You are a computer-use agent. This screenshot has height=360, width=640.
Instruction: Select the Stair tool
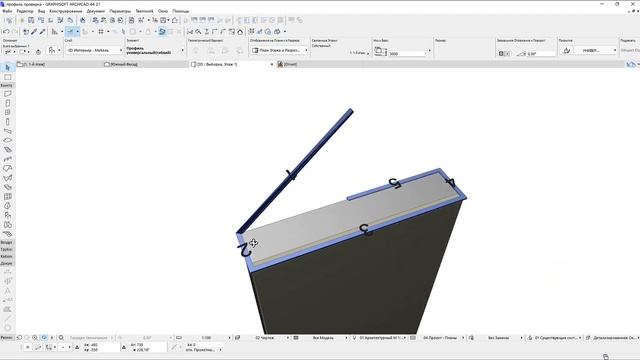(7, 150)
